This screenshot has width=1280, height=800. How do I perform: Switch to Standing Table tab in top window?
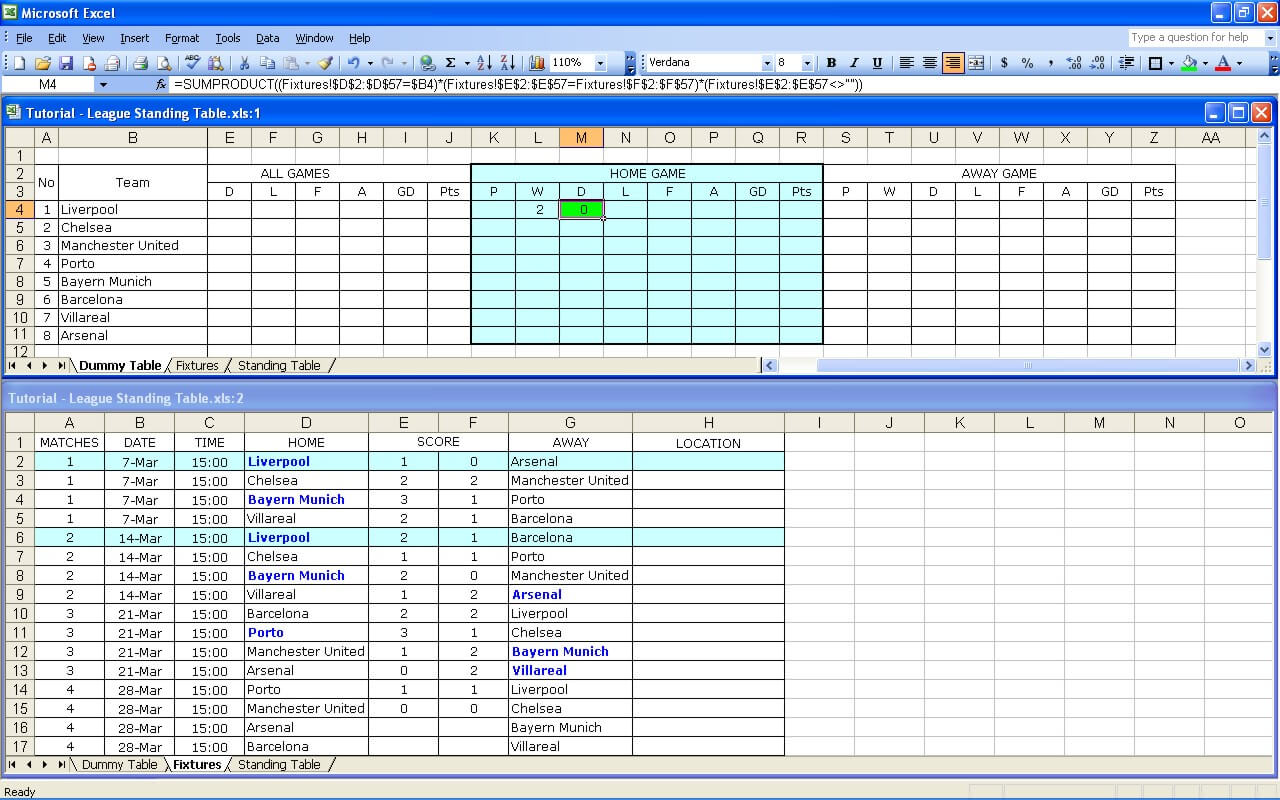tap(279, 366)
